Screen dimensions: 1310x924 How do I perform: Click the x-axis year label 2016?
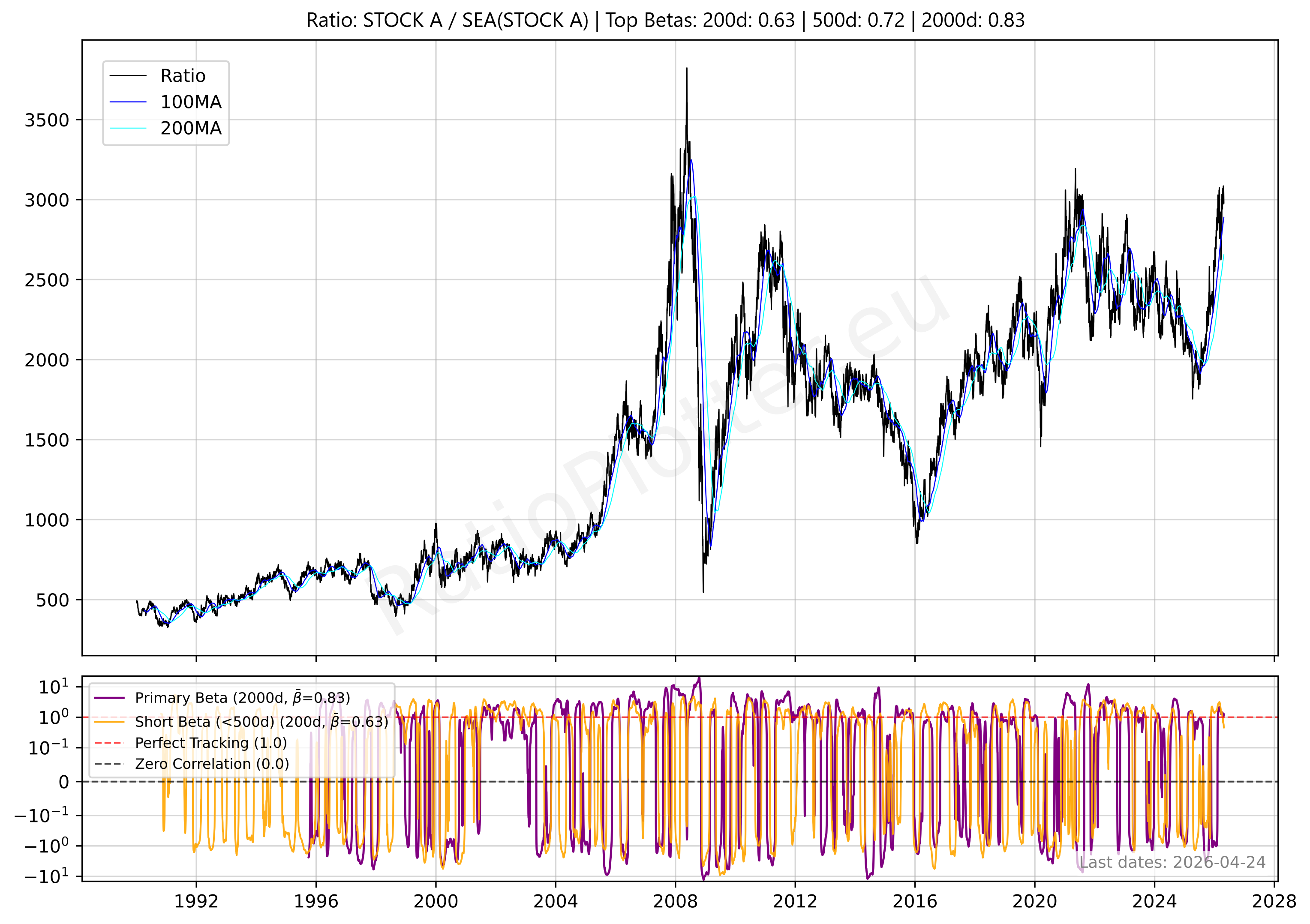coord(915,901)
